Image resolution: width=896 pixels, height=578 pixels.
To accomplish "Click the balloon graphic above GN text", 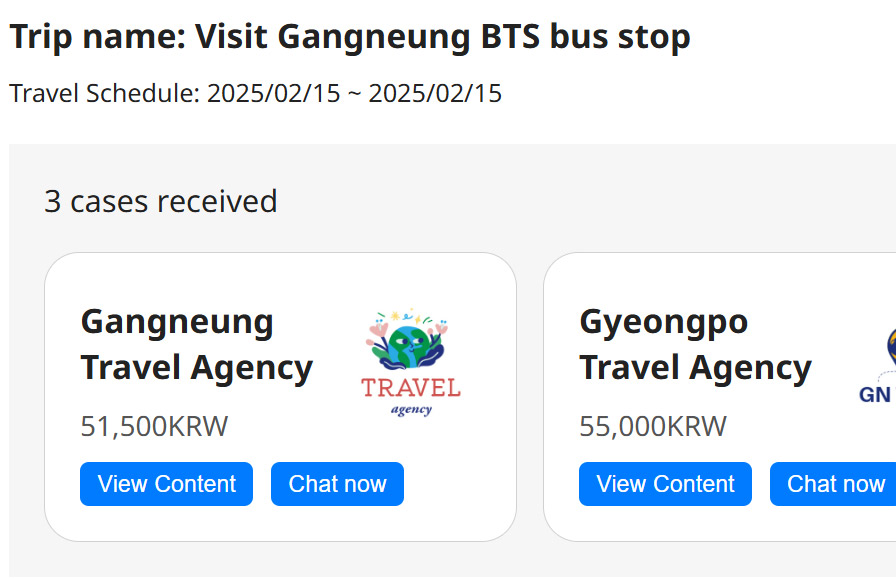I will (889, 350).
